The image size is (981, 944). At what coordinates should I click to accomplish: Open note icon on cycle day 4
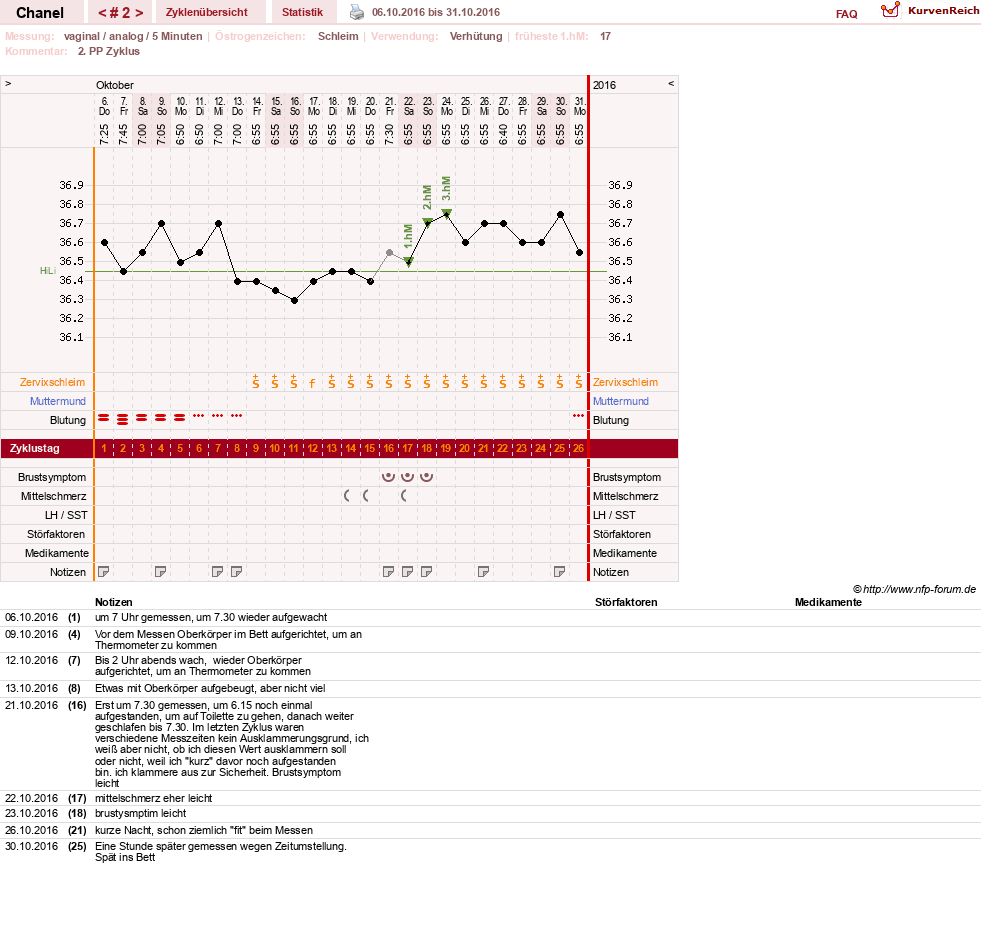tap(161, 572)
